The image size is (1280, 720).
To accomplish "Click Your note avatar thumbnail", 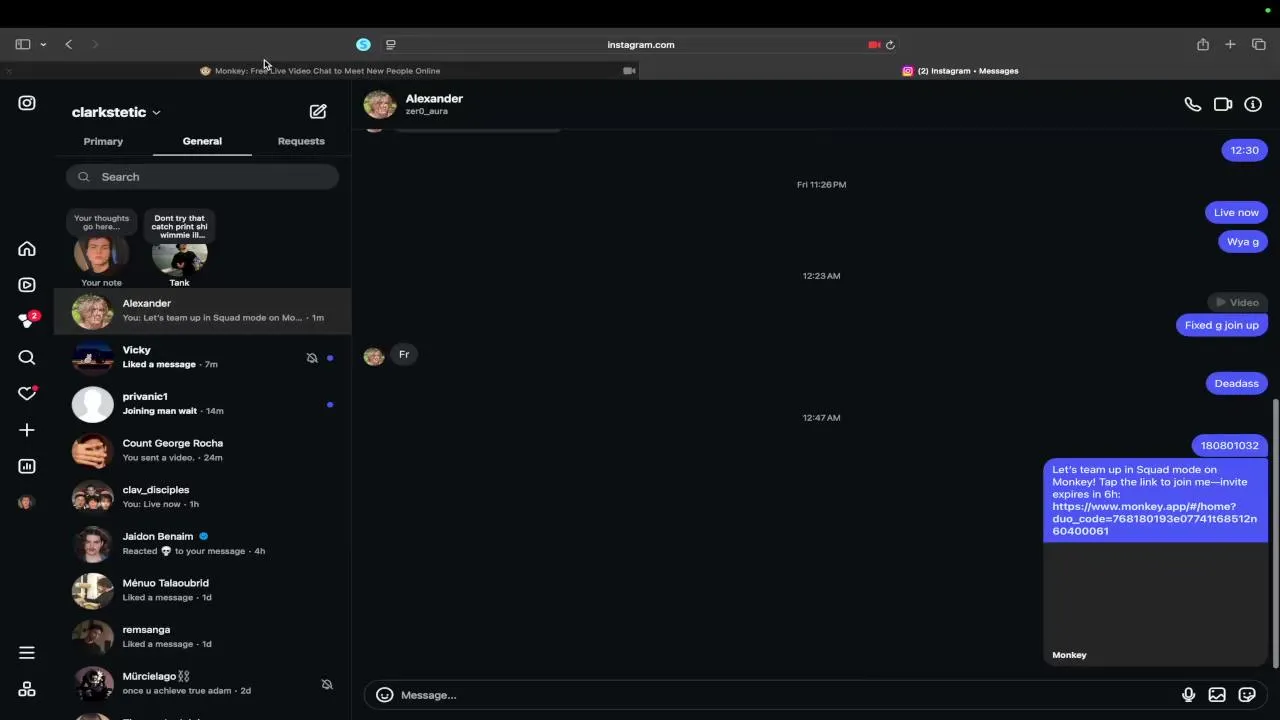I will point(101,254).
